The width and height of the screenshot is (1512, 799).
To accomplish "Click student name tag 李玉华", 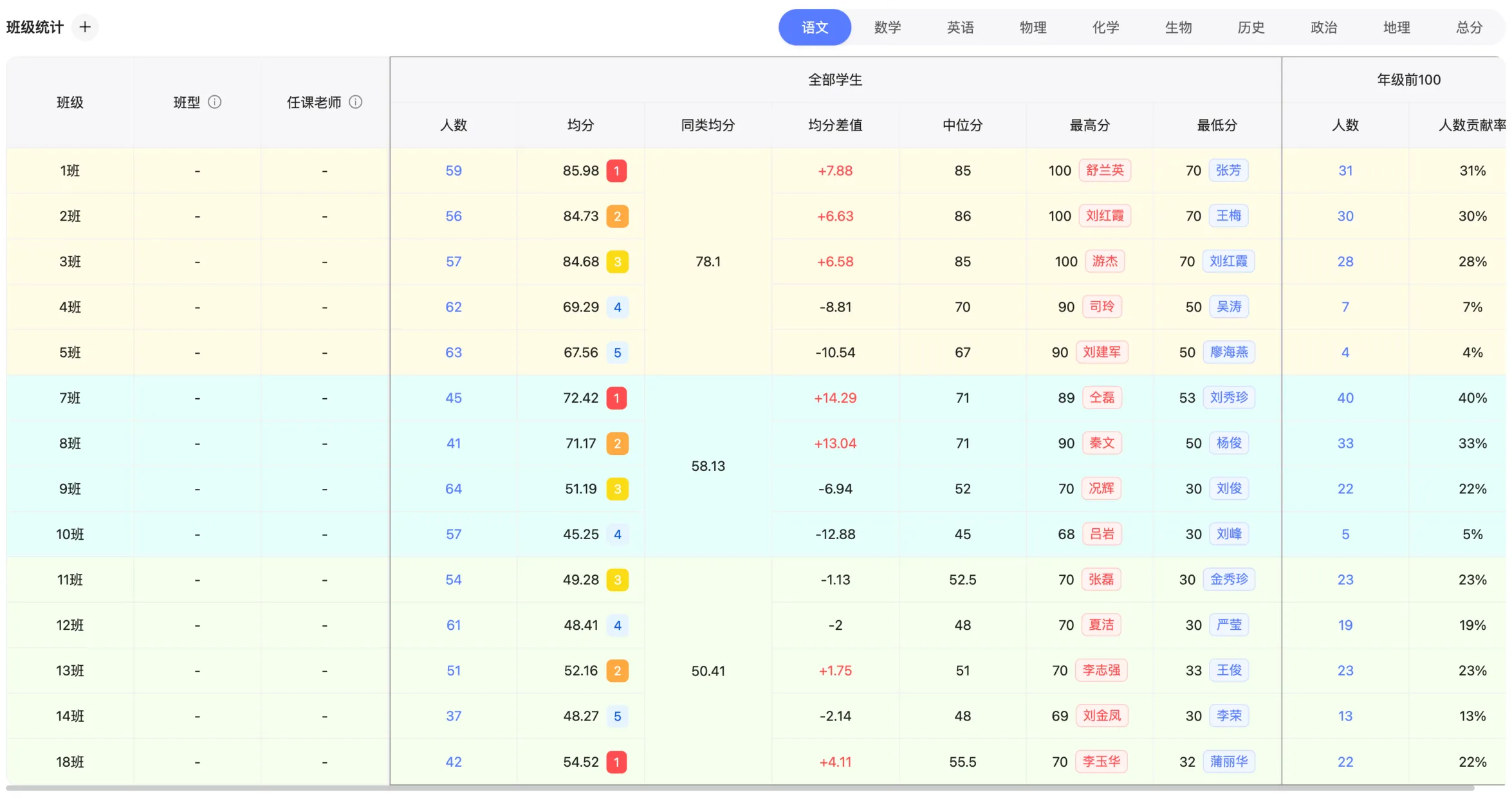I will 1101,762.
